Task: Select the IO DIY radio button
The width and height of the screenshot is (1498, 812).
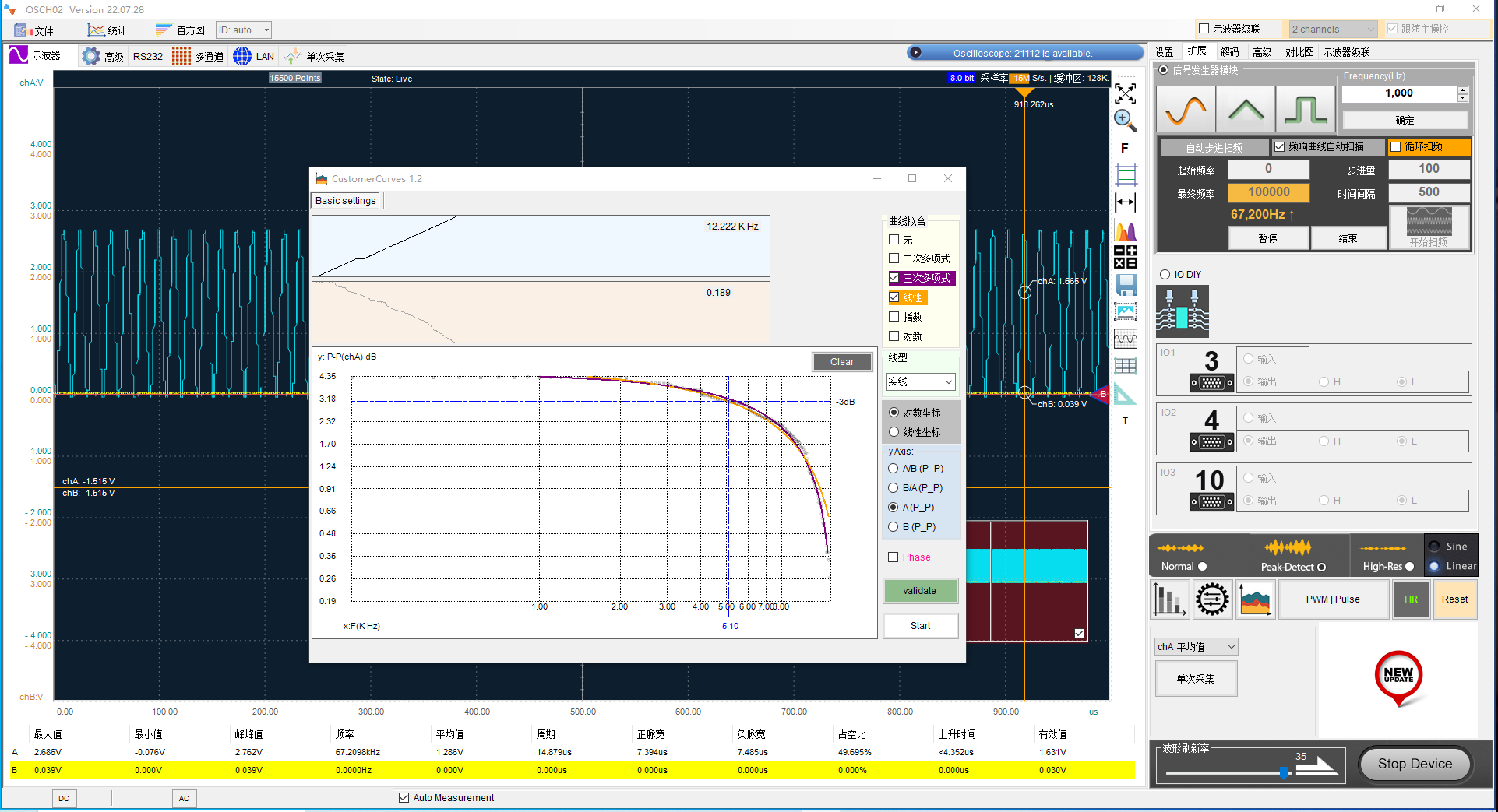Action: [x=1165, y=274]
